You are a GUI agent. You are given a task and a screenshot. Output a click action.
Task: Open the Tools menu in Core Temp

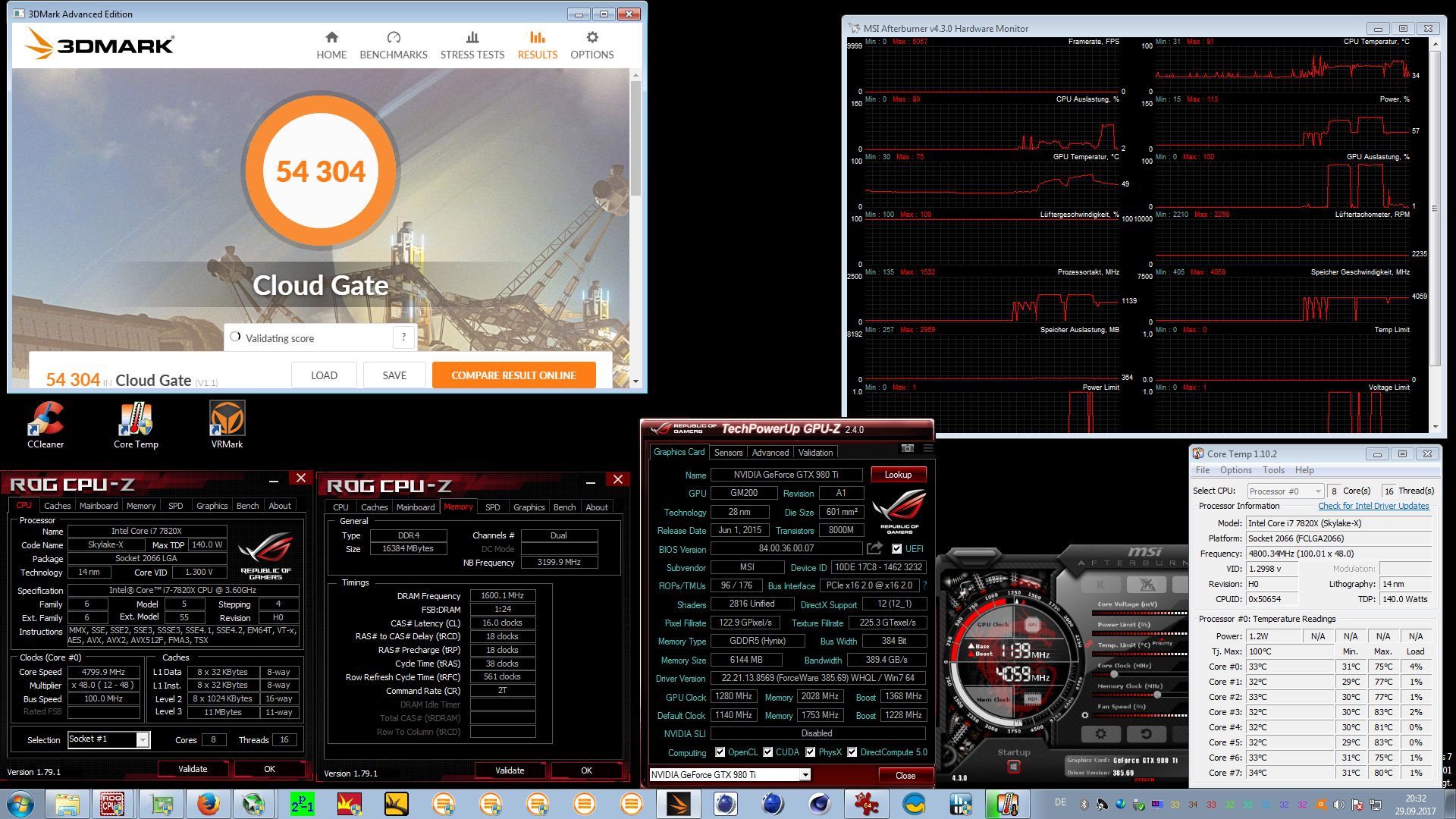point(1274,470)
